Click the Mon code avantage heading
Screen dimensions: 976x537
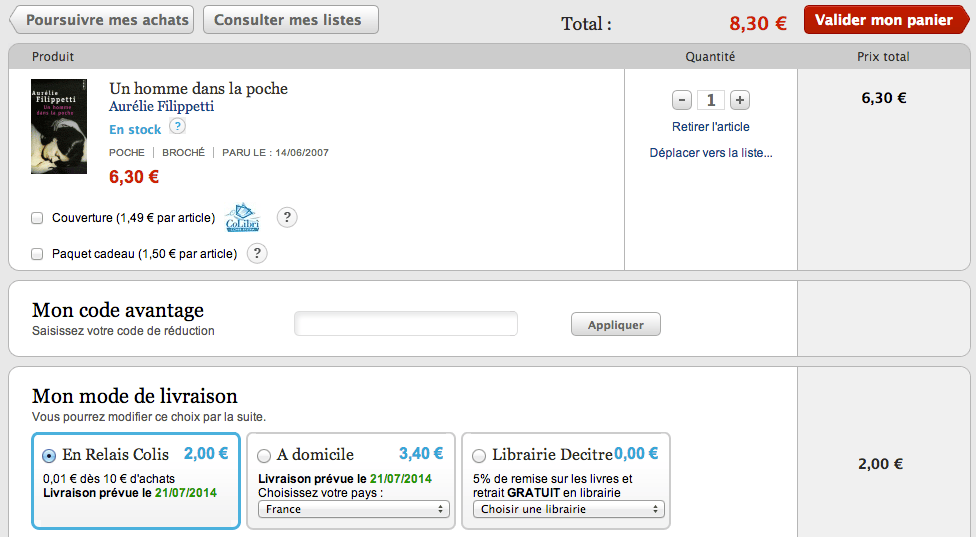(x=118, y=310)
